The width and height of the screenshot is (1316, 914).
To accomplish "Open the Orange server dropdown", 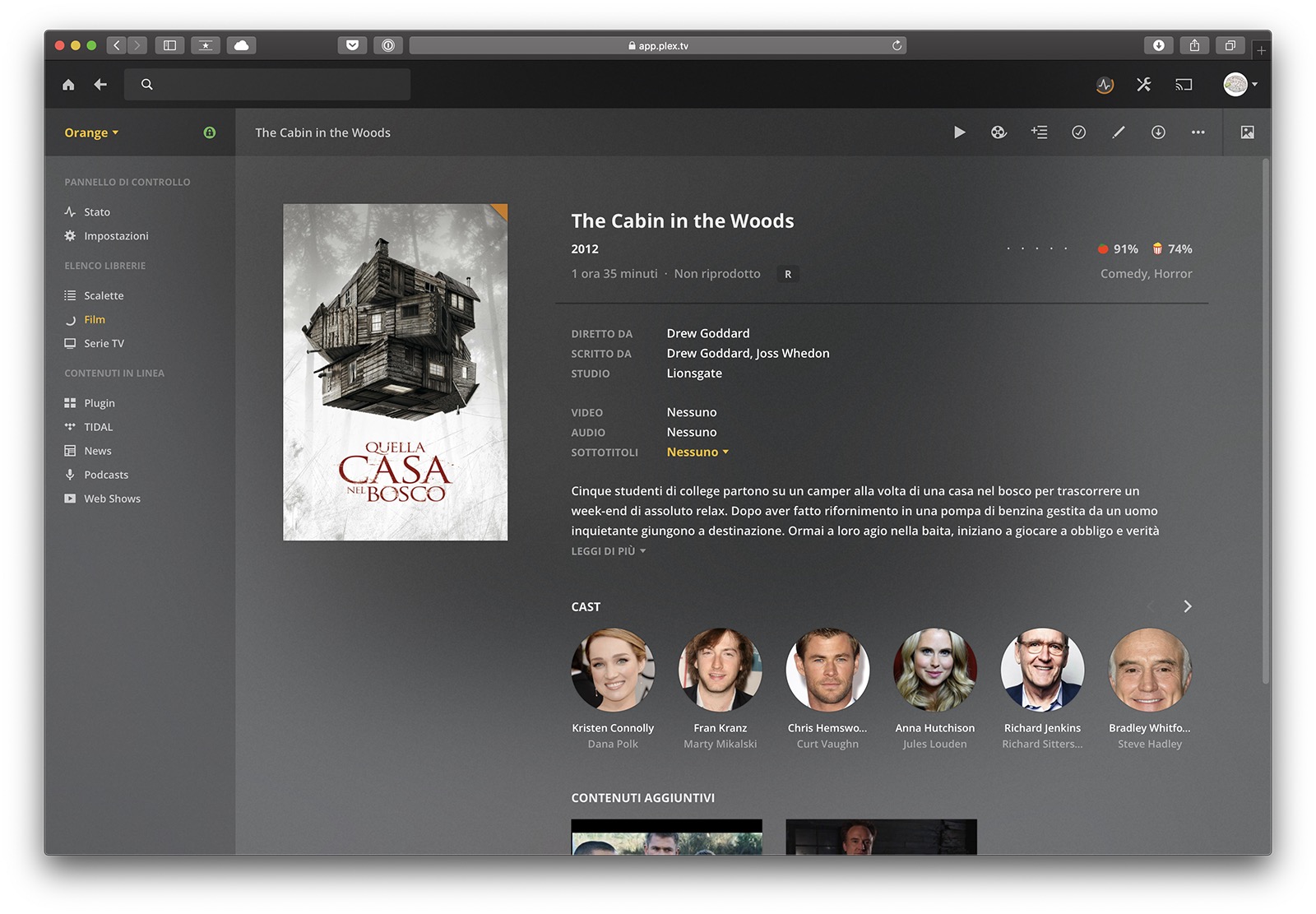I will [92, 132].
